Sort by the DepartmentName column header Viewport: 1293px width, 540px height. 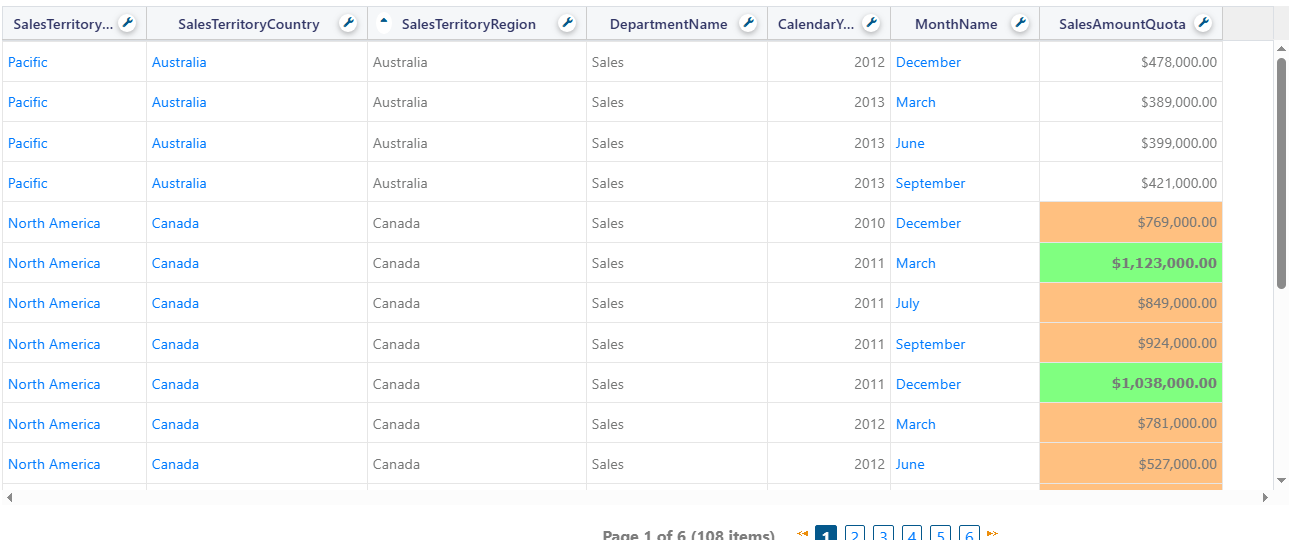668,24
